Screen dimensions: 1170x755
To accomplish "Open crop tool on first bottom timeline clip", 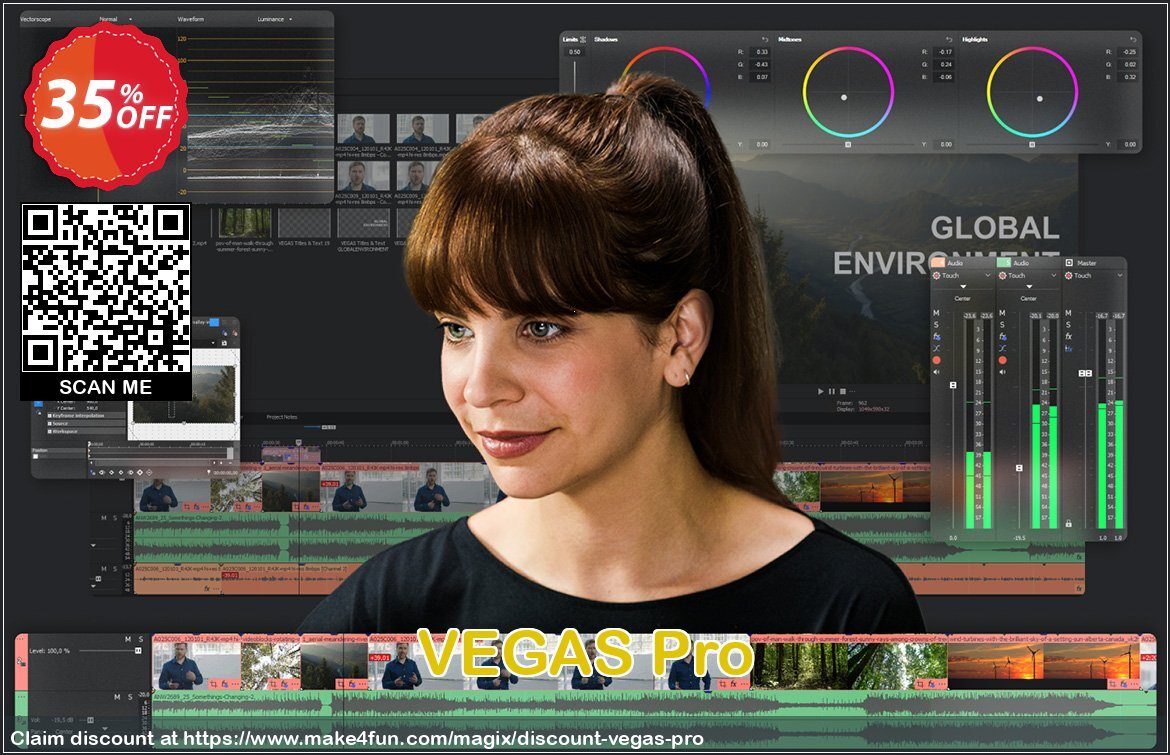I will click(214, 683).
